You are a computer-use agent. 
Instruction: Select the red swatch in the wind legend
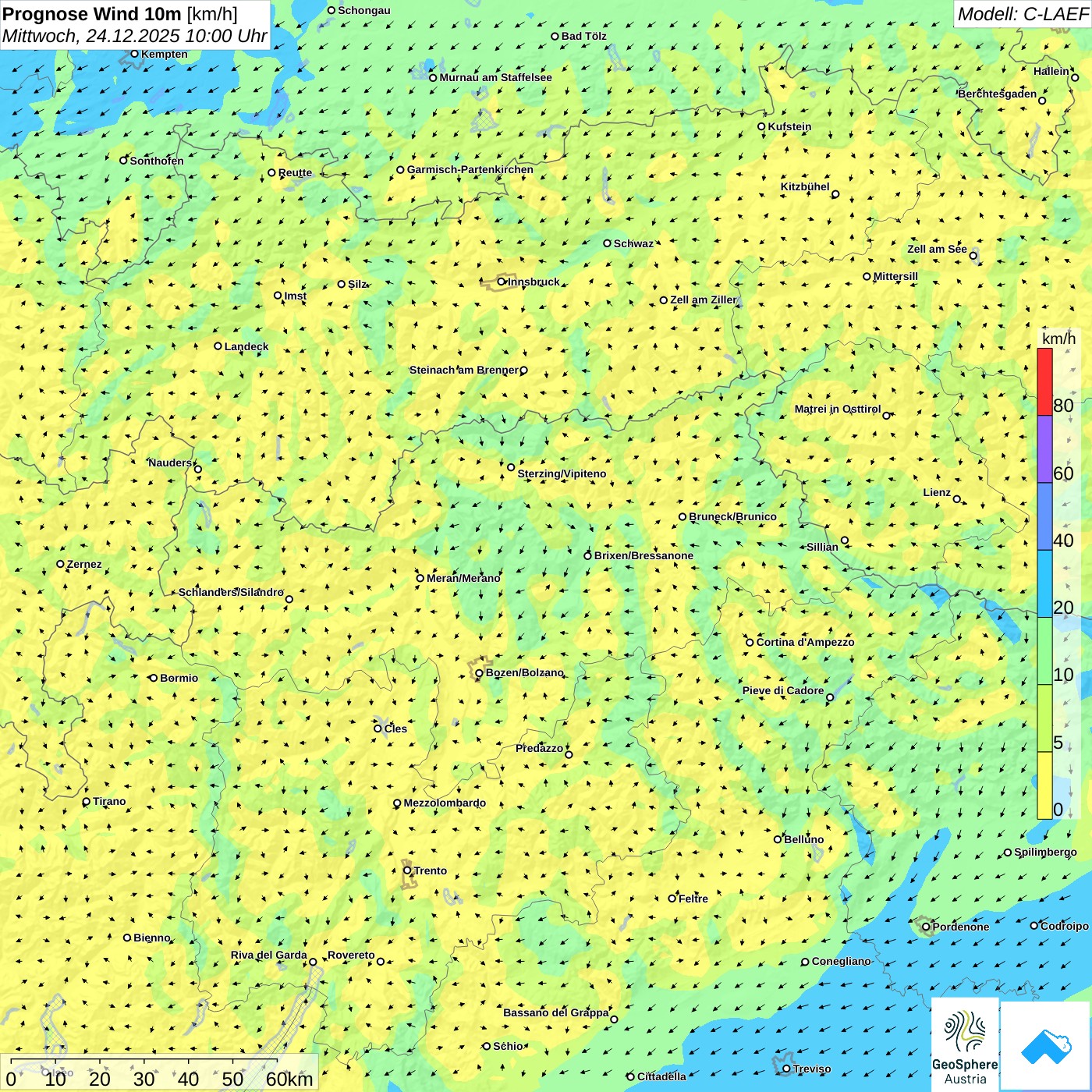[1044, 381]
